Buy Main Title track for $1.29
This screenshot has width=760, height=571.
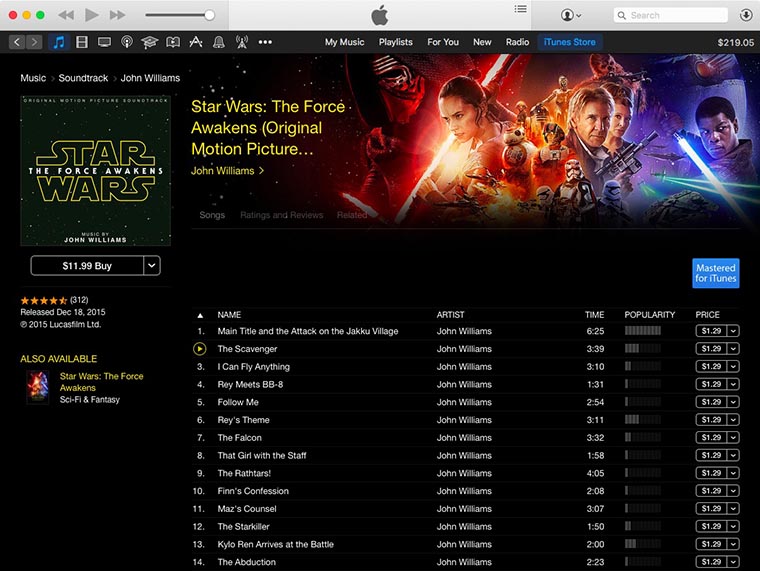[x=712, y=331]
